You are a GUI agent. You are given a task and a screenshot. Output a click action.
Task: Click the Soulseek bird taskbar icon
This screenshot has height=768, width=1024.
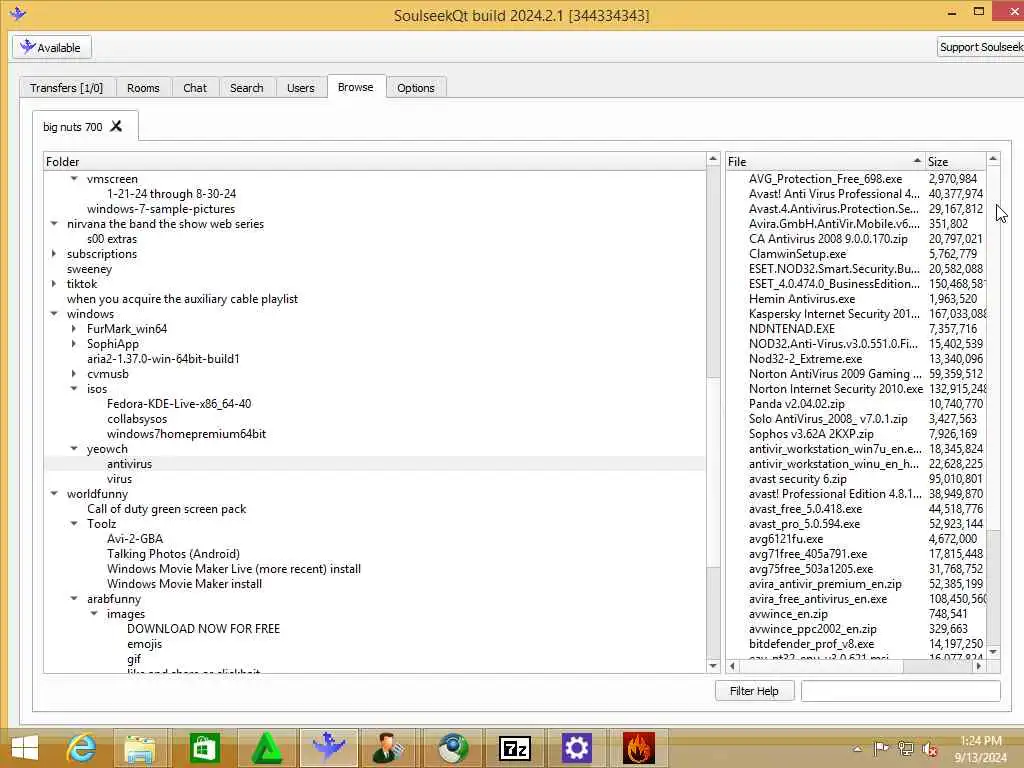pyautogui.click(x=328, y=748)
